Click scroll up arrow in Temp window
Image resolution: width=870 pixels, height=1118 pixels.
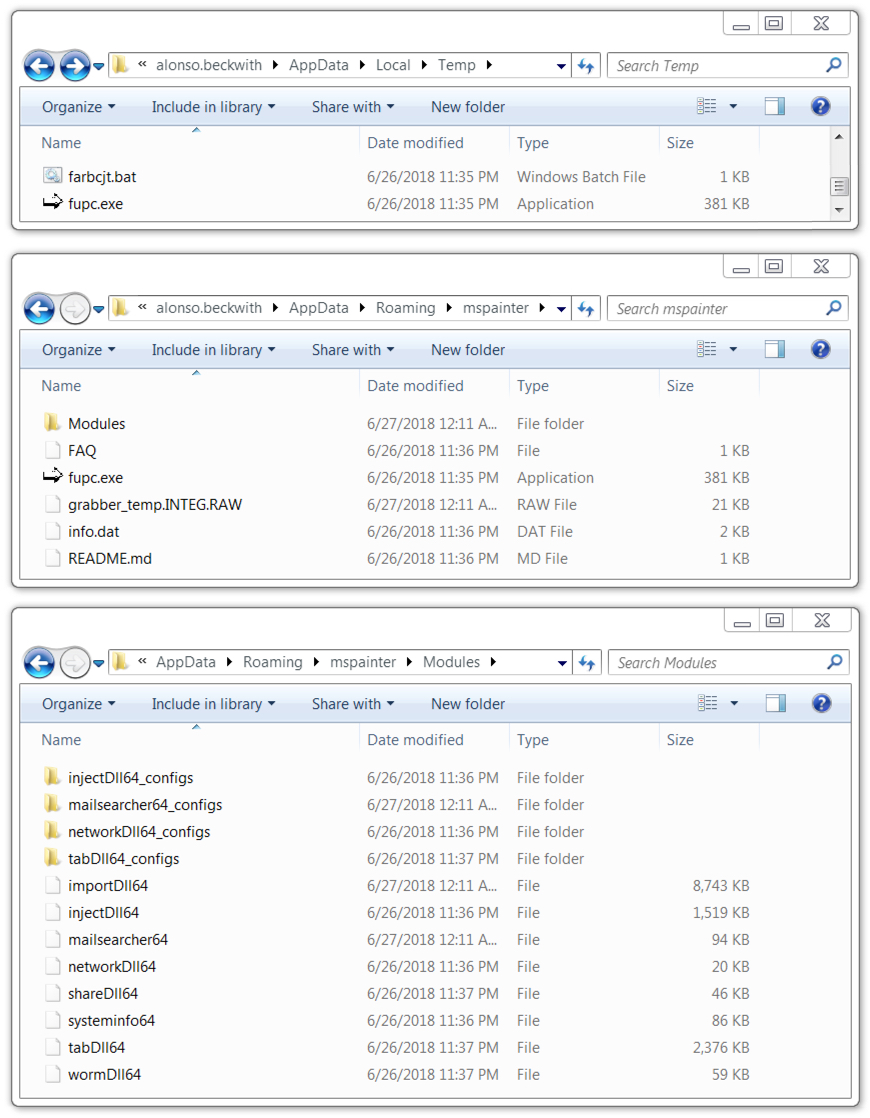[839, 136]
